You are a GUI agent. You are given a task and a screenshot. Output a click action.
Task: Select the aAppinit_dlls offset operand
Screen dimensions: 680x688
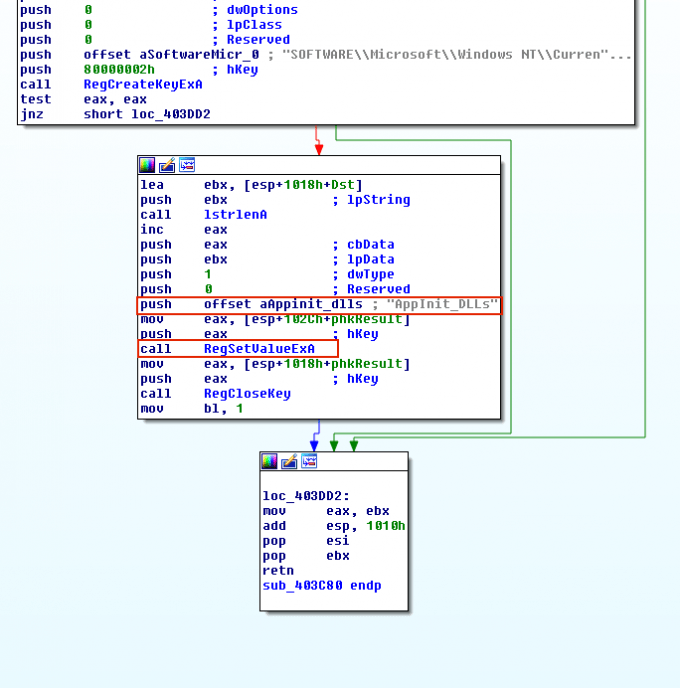pos(283,304)
